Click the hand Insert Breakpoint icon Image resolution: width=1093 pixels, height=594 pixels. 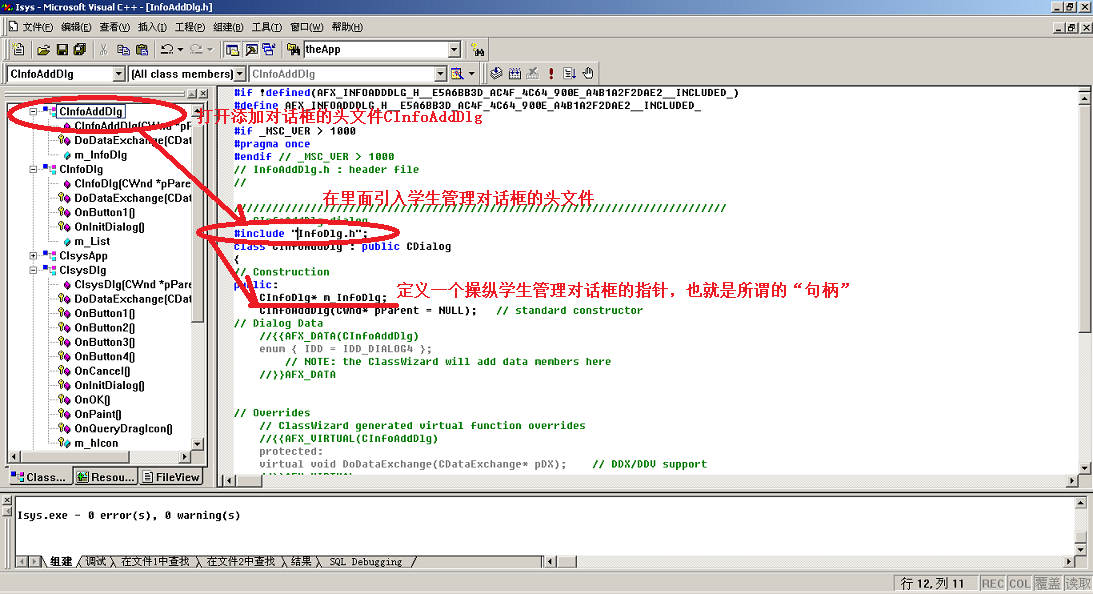tap(588, 73)
